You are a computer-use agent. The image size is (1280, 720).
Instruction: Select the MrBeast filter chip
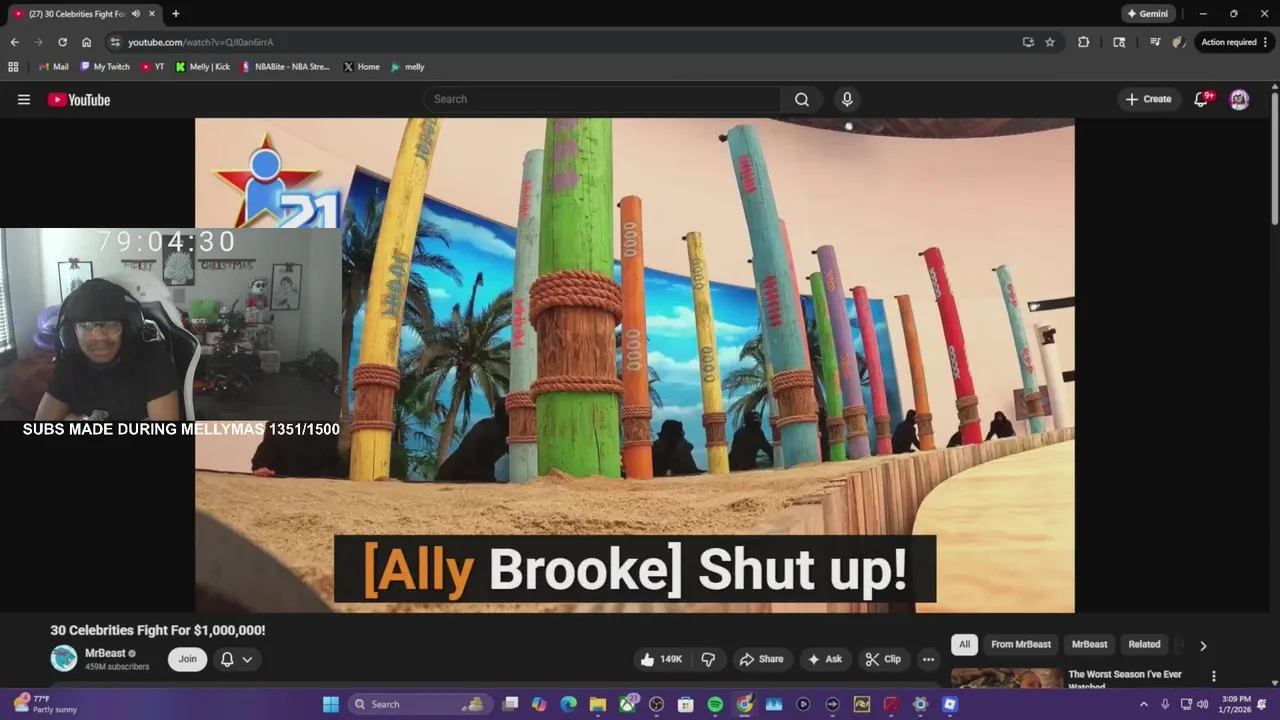[x=1089, y=644]
